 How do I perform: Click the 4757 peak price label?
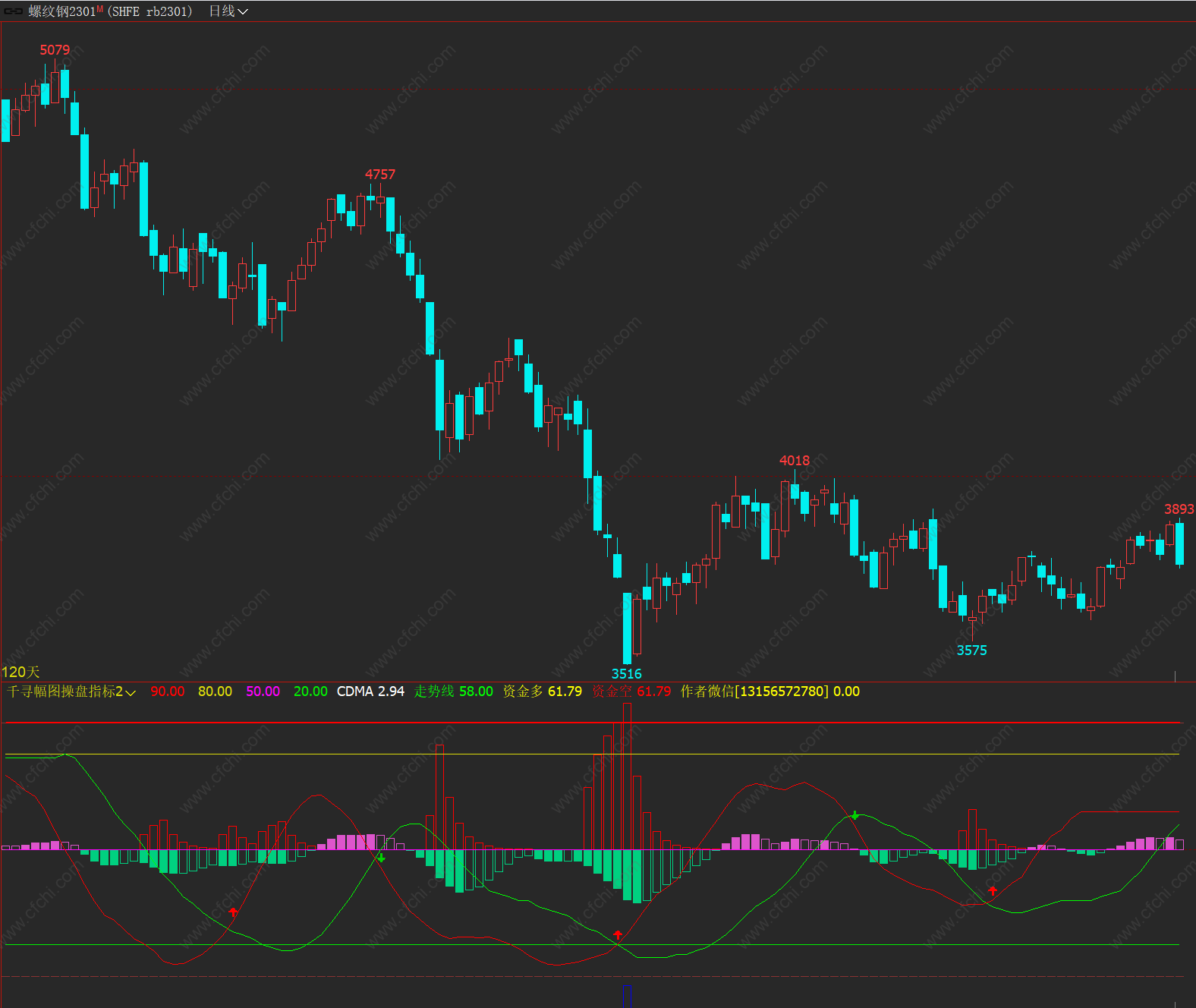coord(380,175)
